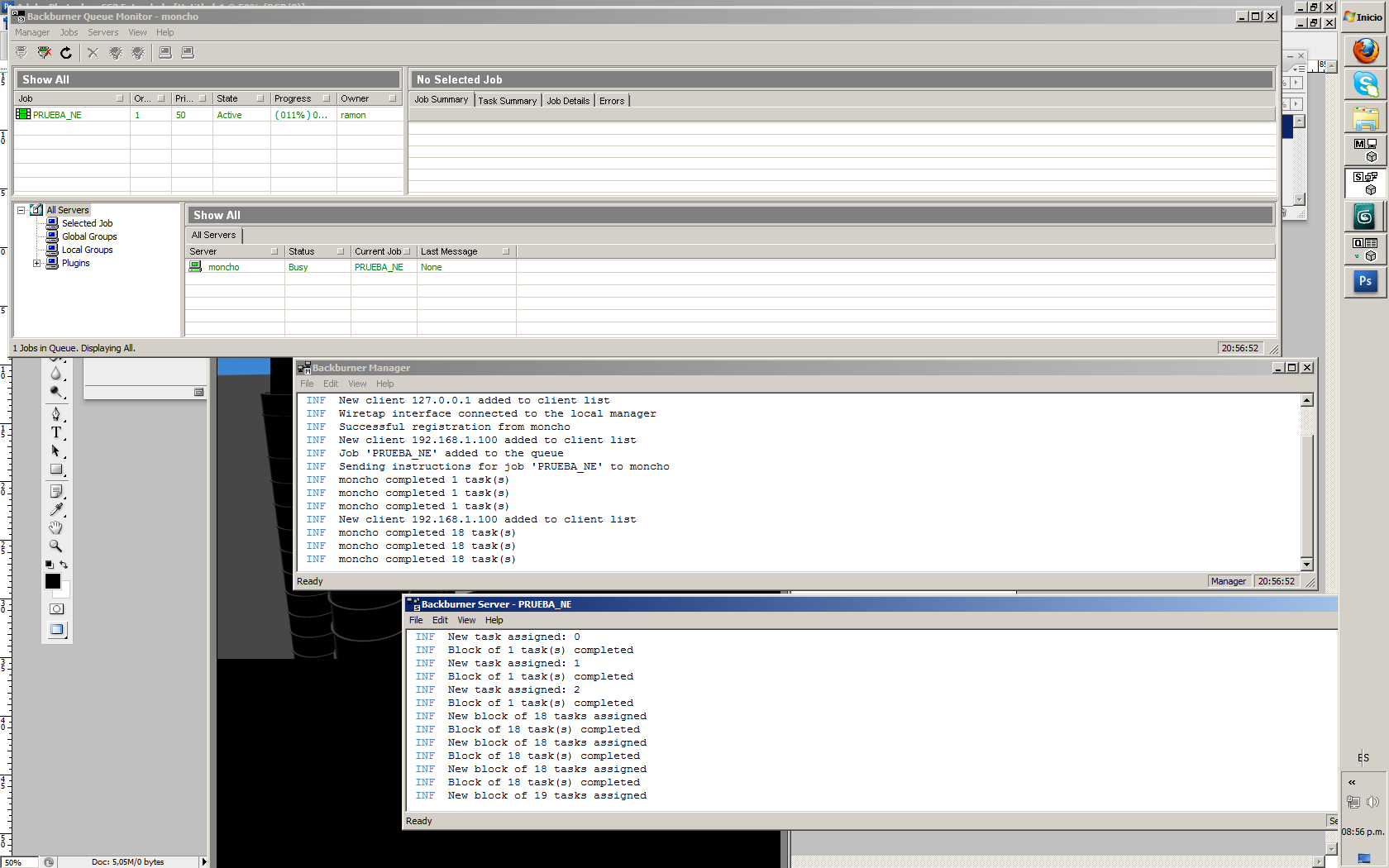Swap foreground and background colors
1389x868 pixels.
(64, 565)
